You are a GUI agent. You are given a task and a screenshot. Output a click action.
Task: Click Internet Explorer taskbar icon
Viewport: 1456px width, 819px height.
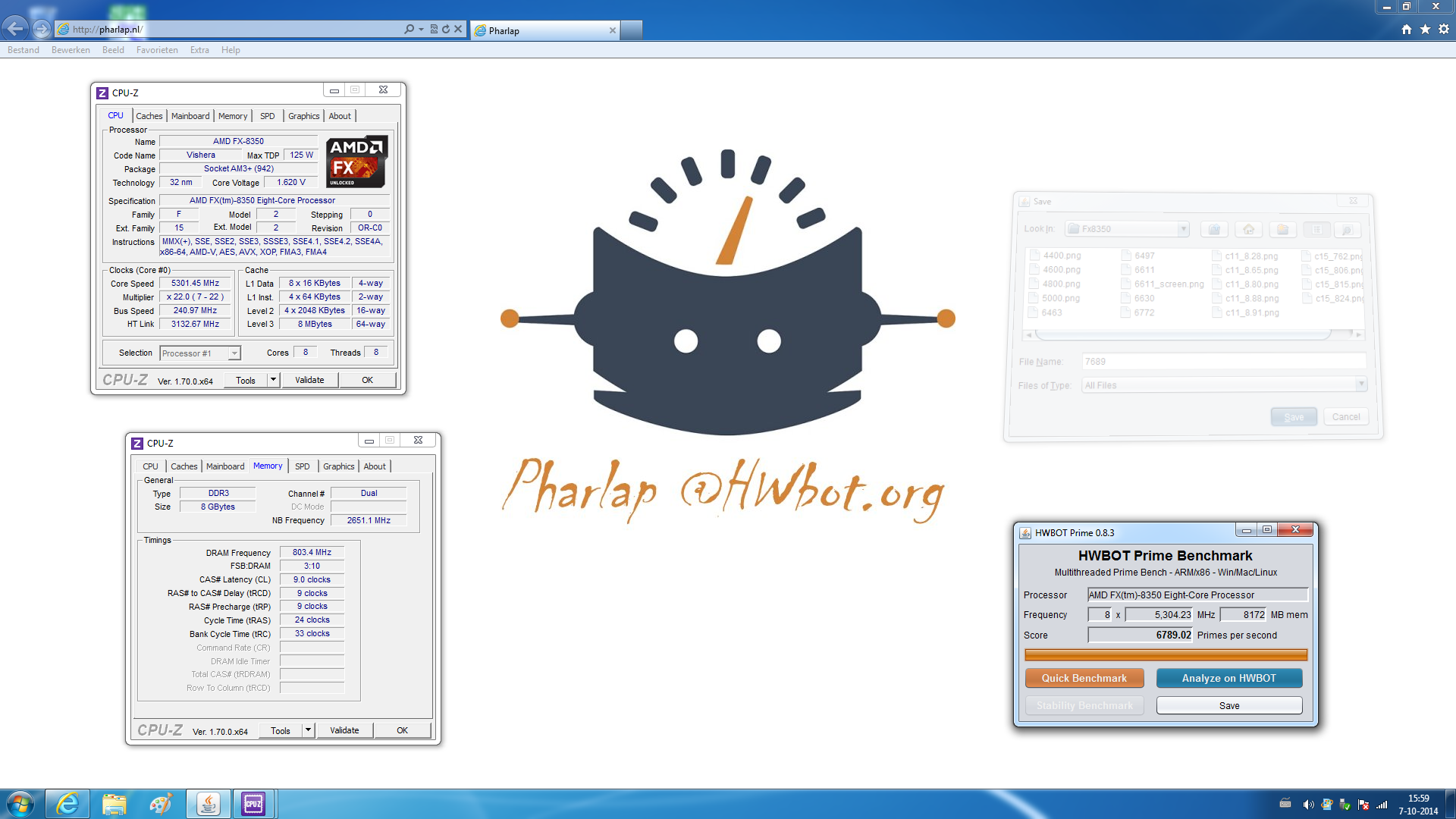(x=67, y=804)
